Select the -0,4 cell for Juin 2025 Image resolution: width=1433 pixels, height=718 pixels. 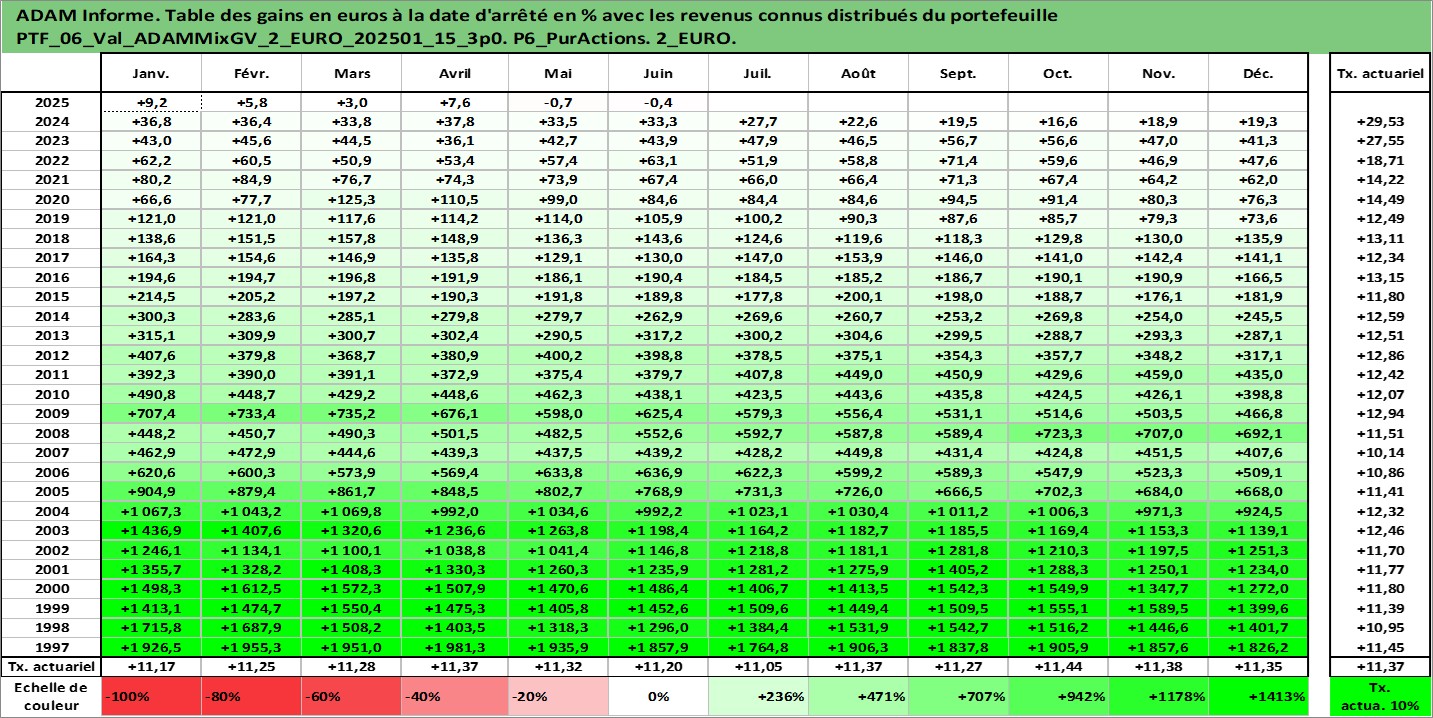[658, 102]
